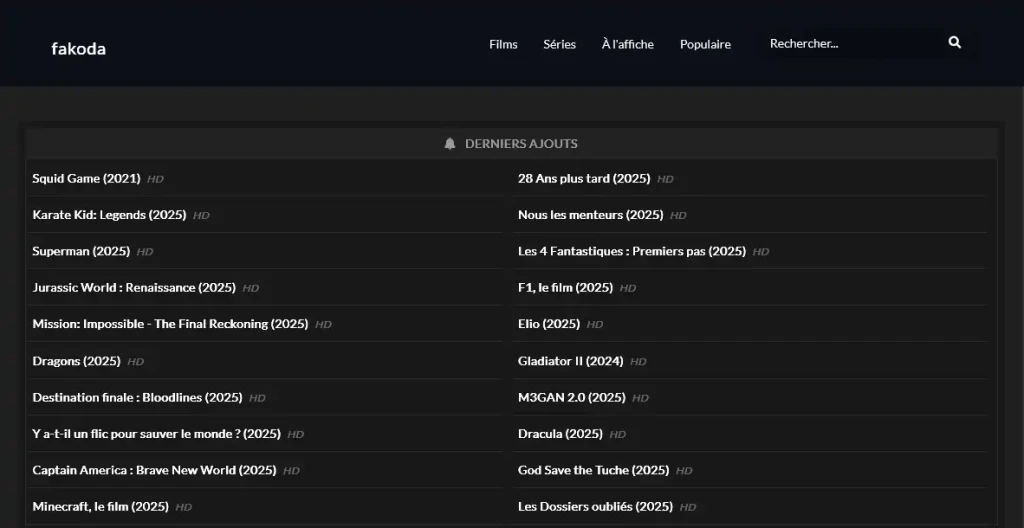Open Les Dossiers oubliés (2025)
1024x528 pixels.
pyautogui.click(x=595, y=507)
